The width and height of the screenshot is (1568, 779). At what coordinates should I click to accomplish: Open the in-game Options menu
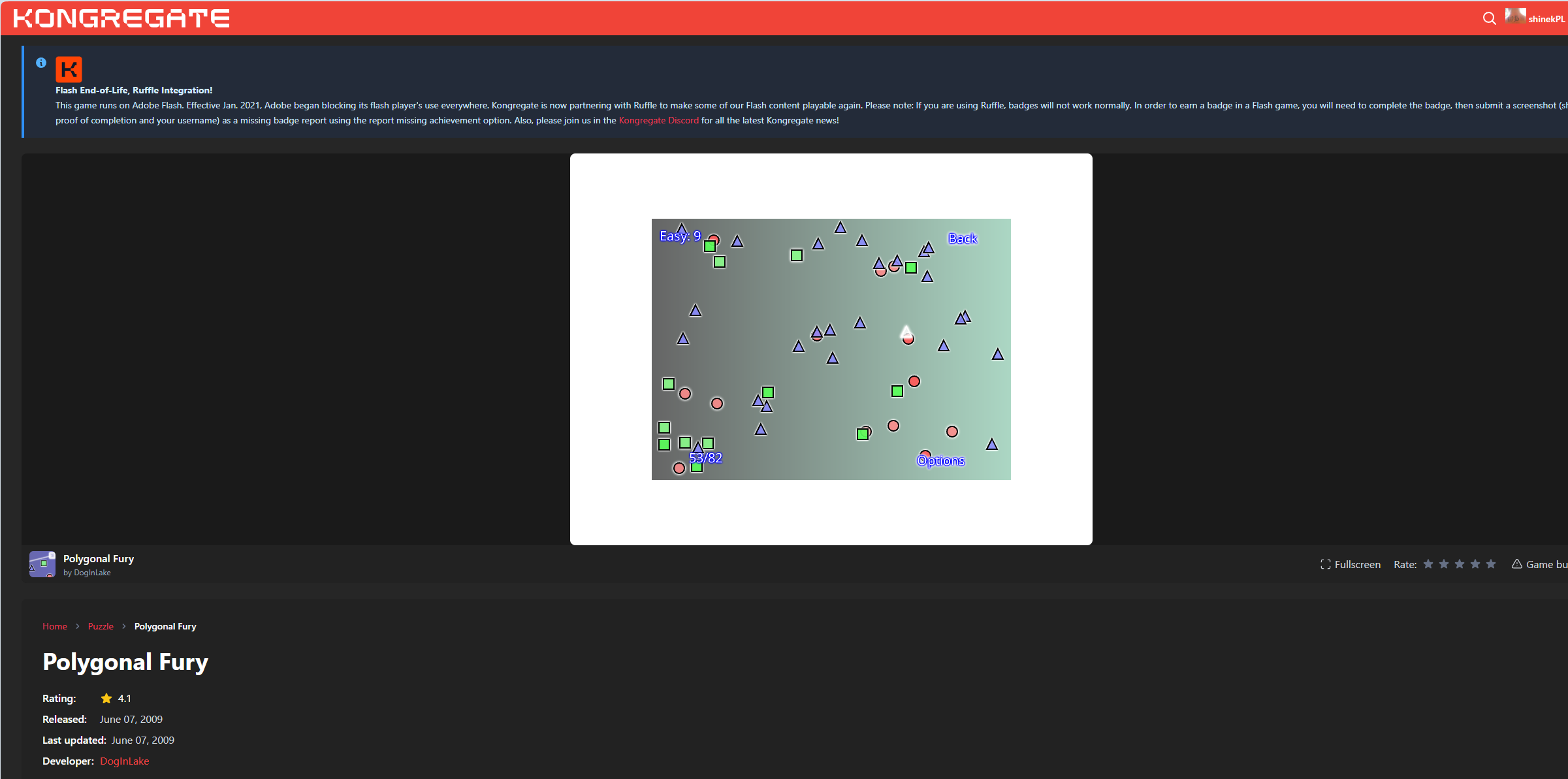coord(940,461)
